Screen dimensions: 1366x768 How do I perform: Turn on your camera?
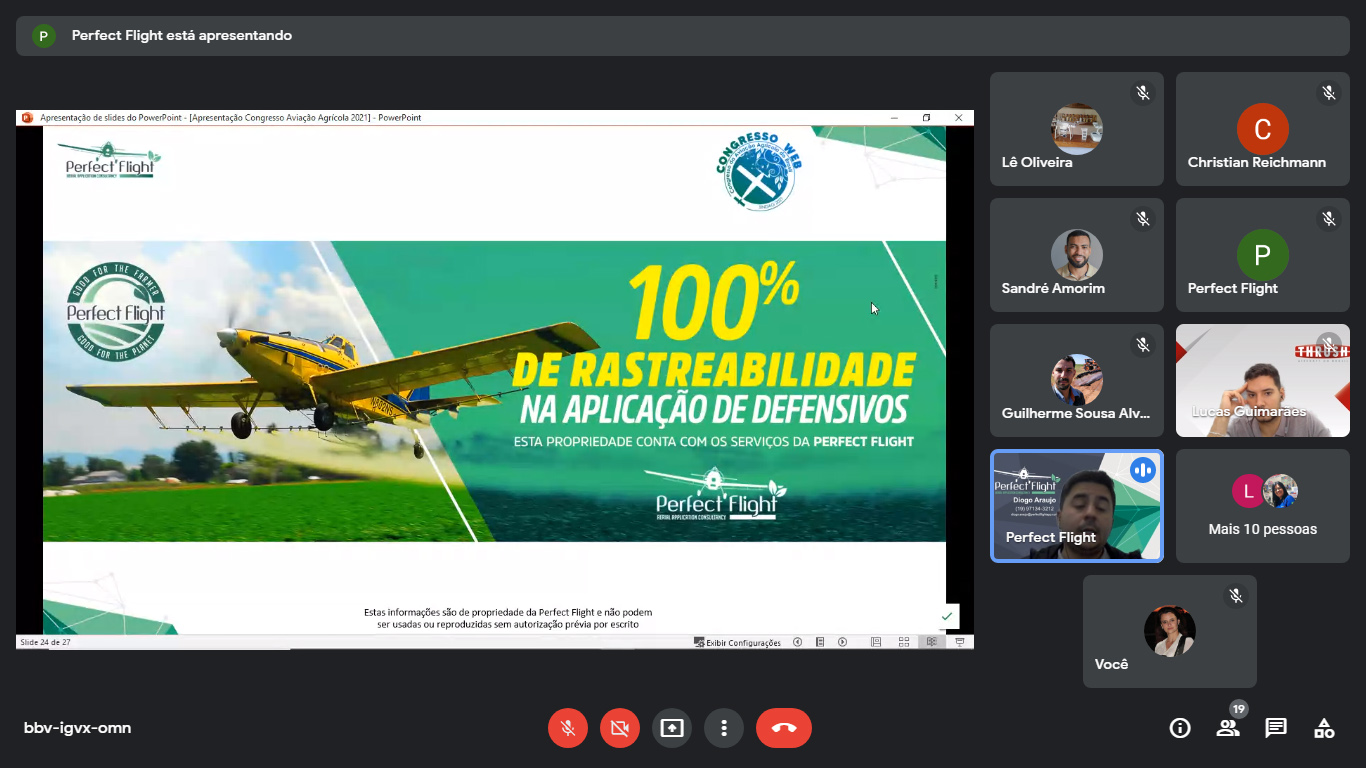click(x=620, y=728)
